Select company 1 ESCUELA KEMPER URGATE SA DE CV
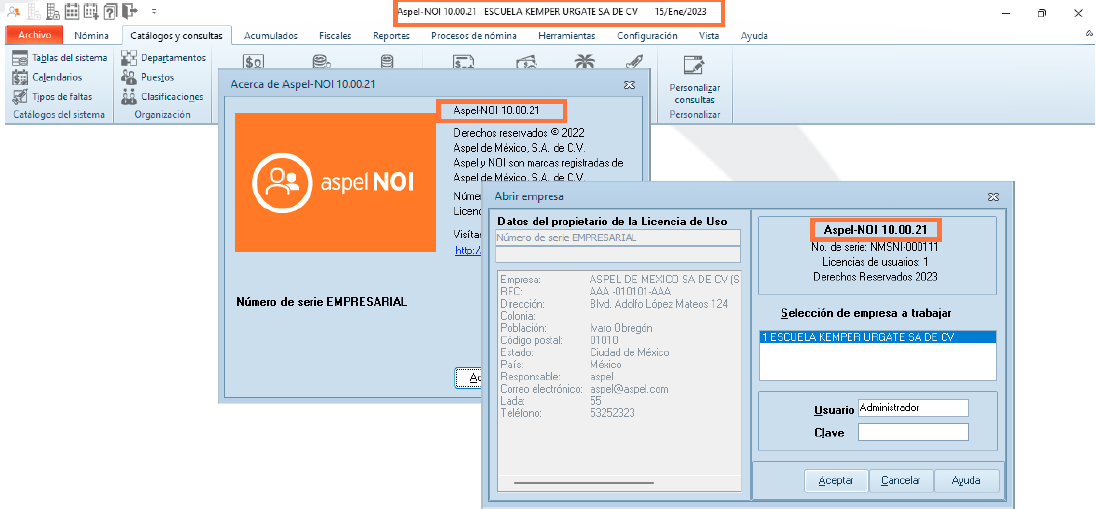This screenshot has width=1096, height=509. coord(878,337)
